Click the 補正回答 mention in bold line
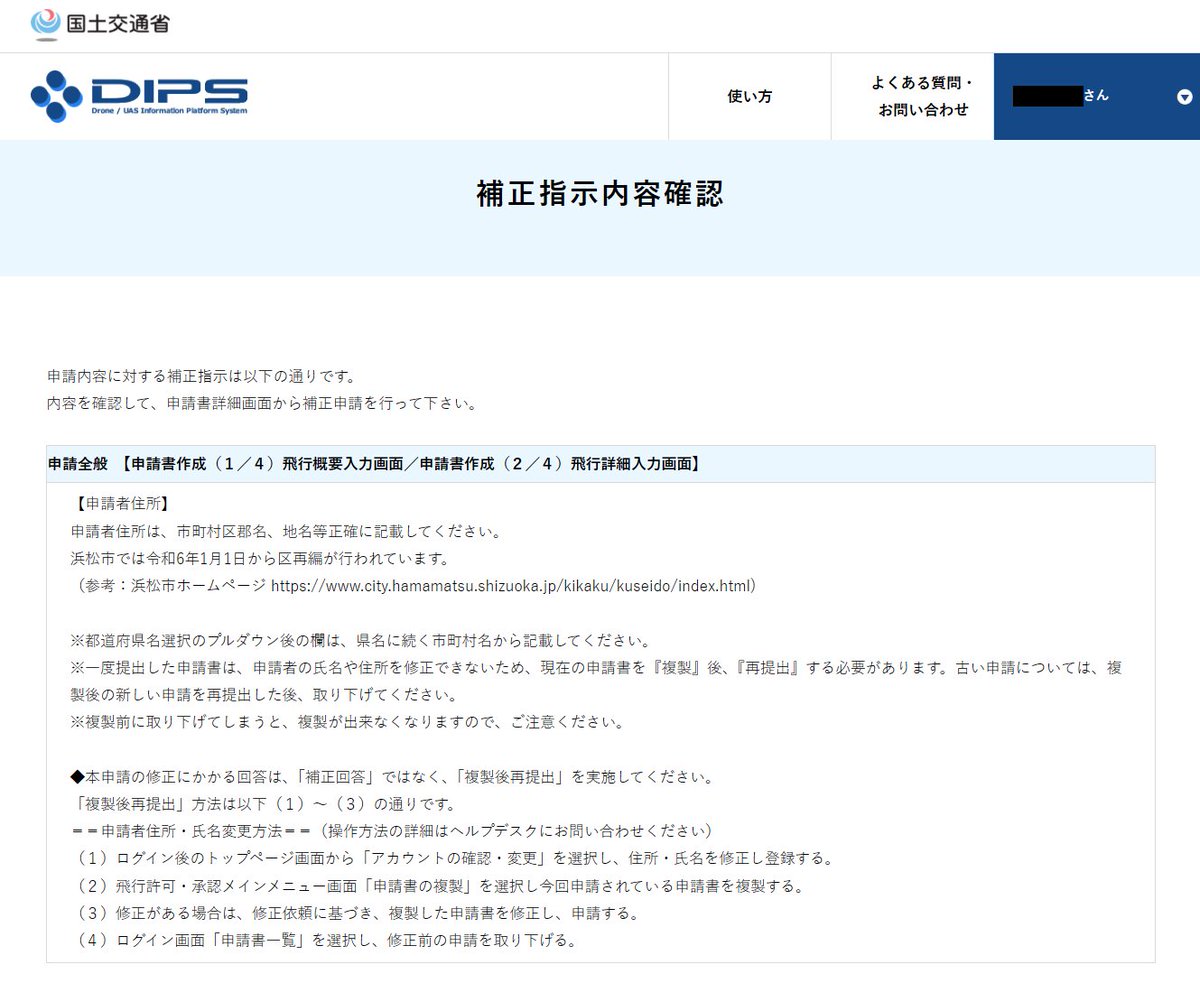The height and width of the screenshot is (983, 1200). point(340,775)
